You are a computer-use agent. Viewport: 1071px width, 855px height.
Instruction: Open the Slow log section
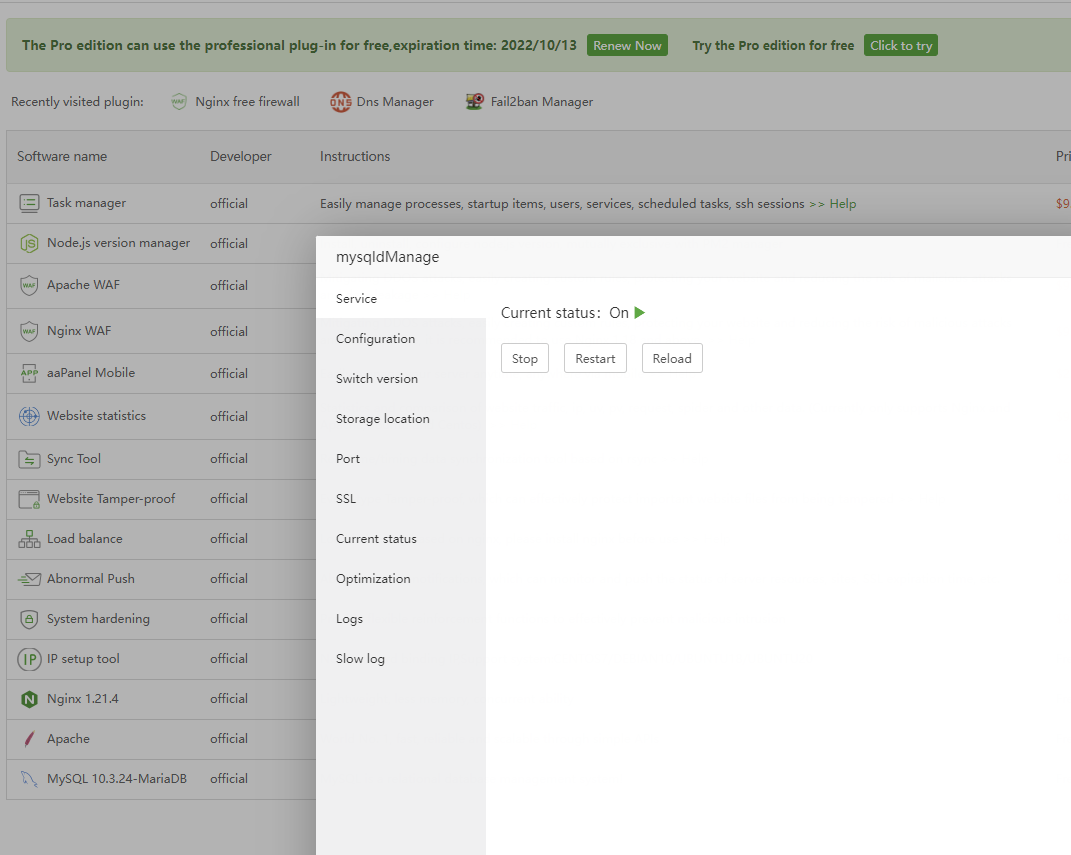(x=360, y=658)
